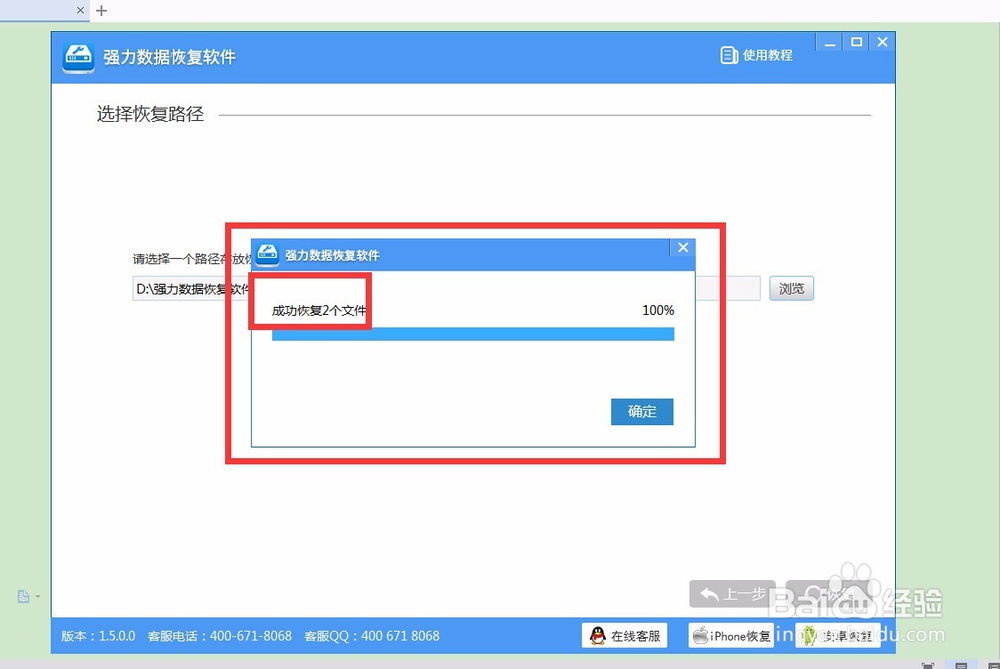Image resolution: width=1000 pixels, height=669 pixels.
Task: Minimize the main recovery software window
Action: pos(830,43)
